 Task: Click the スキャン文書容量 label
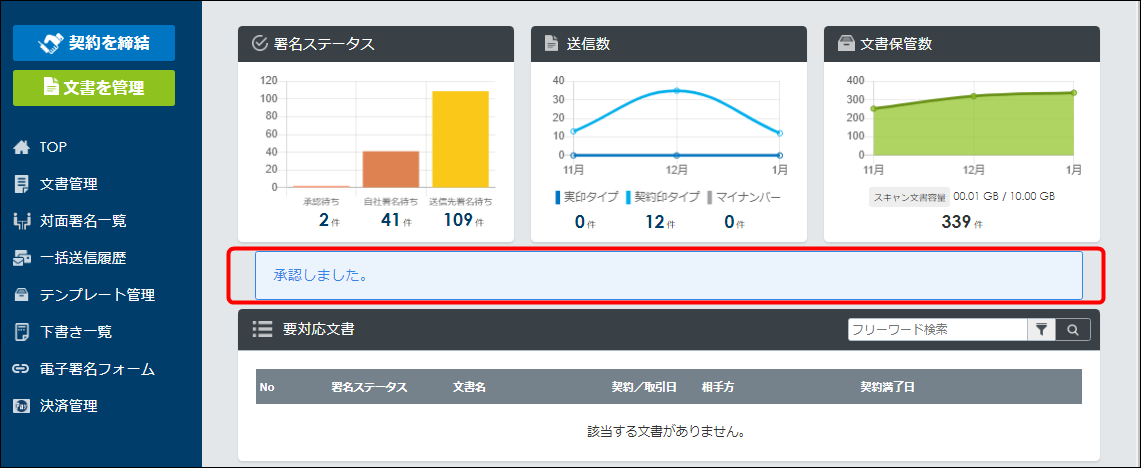point(910,197)
